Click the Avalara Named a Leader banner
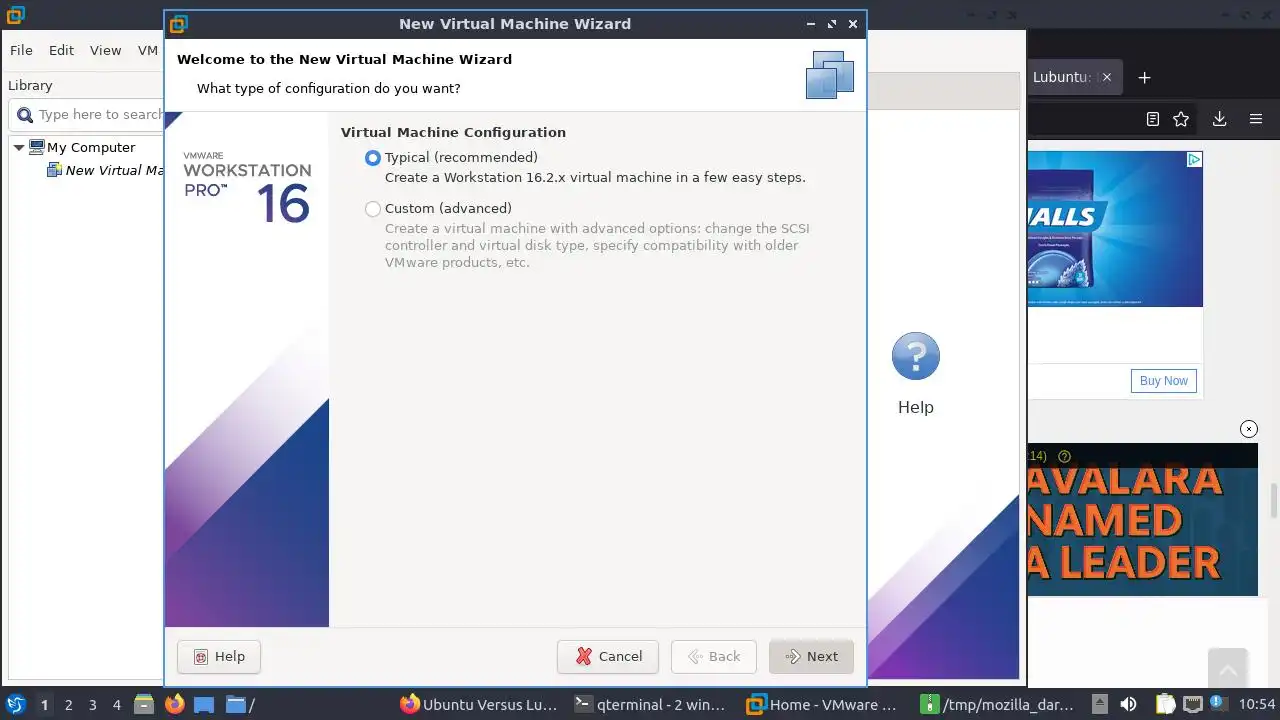The image size is (1280, 720). 1142,520
